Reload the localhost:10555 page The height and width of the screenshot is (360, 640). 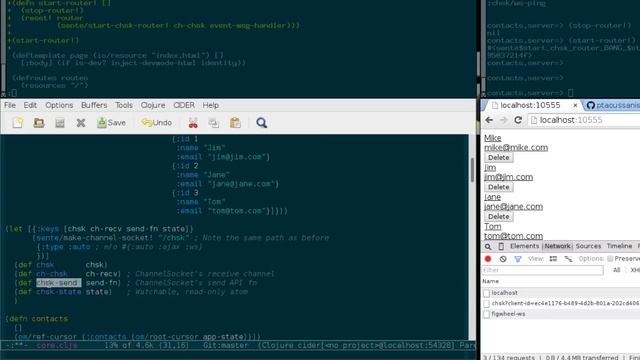click(518, 120)
